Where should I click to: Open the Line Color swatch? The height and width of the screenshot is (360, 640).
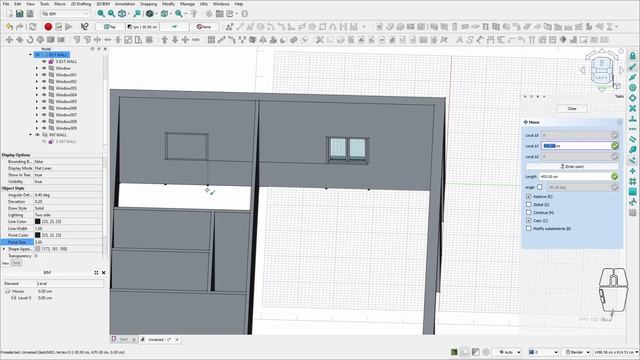pyautogui.click(x=38, y=222)
